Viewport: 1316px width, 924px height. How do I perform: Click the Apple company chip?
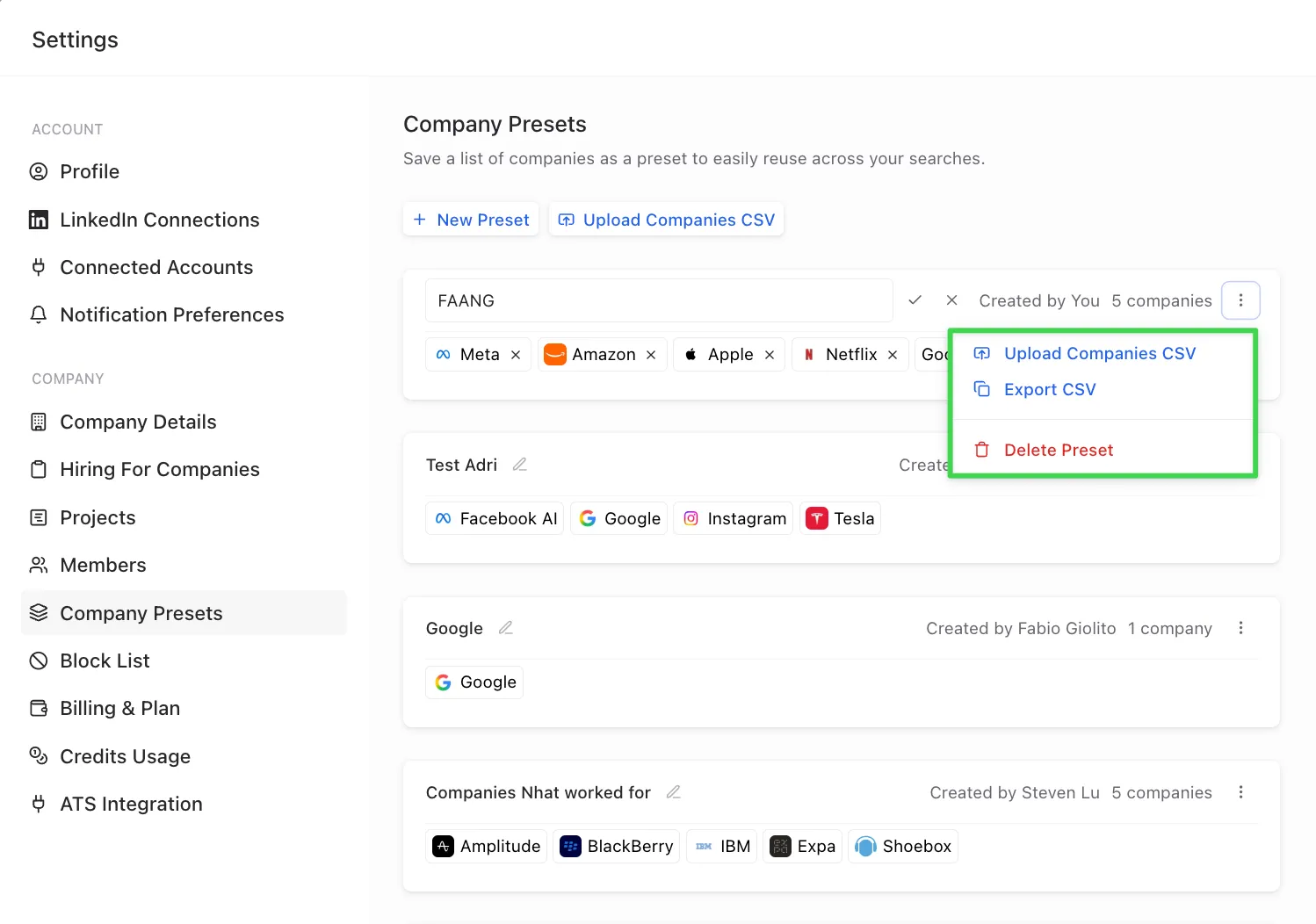coord(729,355)
